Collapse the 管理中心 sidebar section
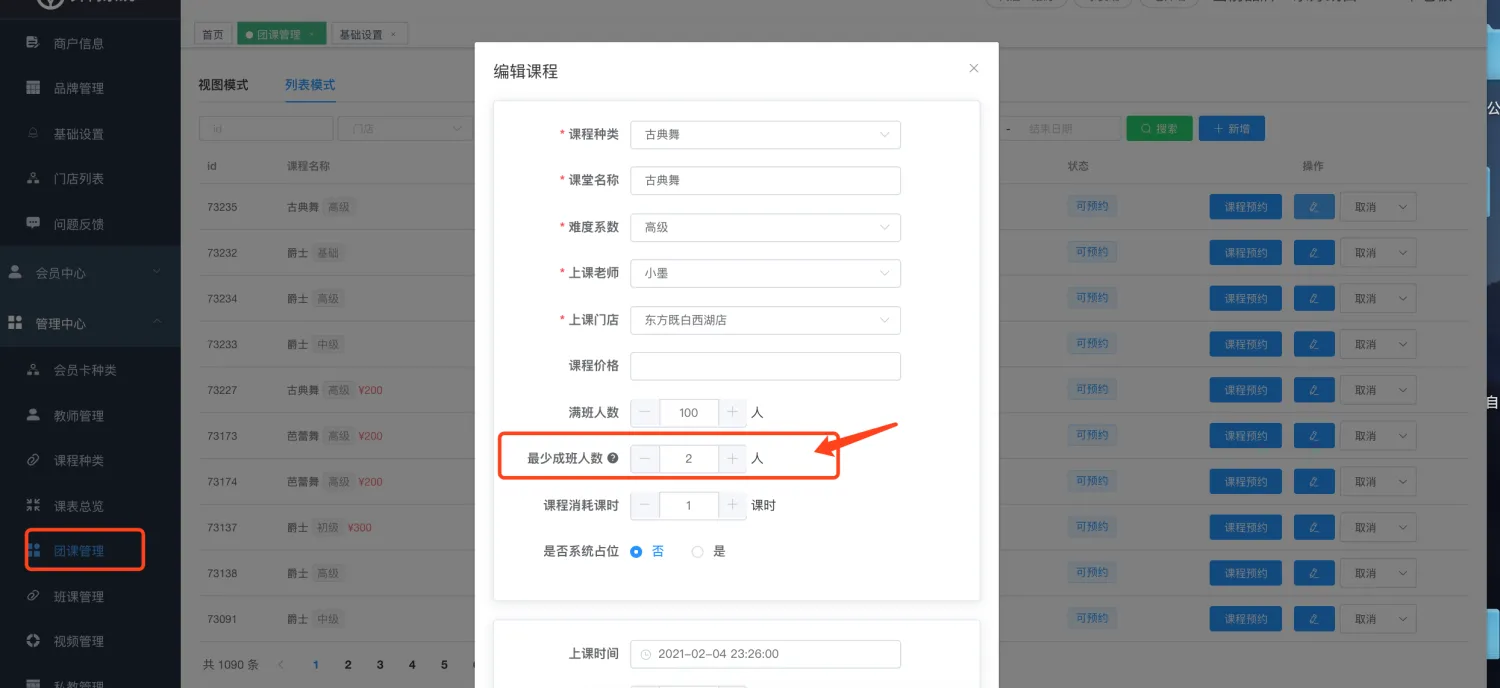 (x=157, y=323)
